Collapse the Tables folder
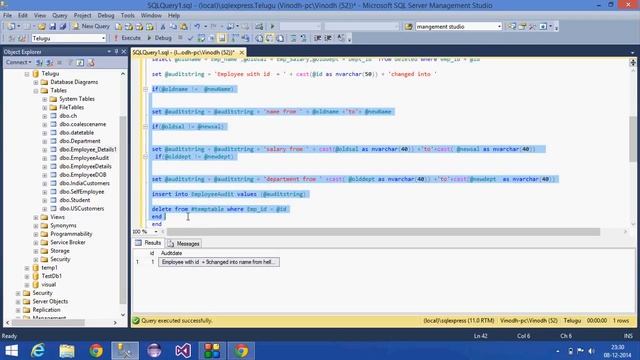The image size is (640, 360). pos(36,91)
